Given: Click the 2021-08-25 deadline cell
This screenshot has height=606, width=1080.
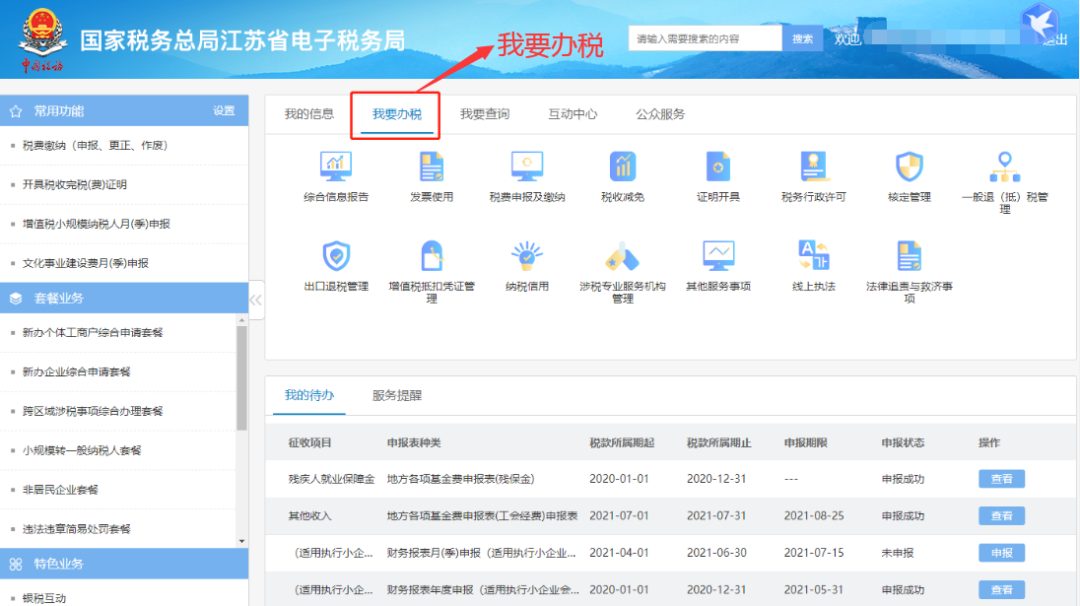Looking at the screenshot, I should (813, 516).
